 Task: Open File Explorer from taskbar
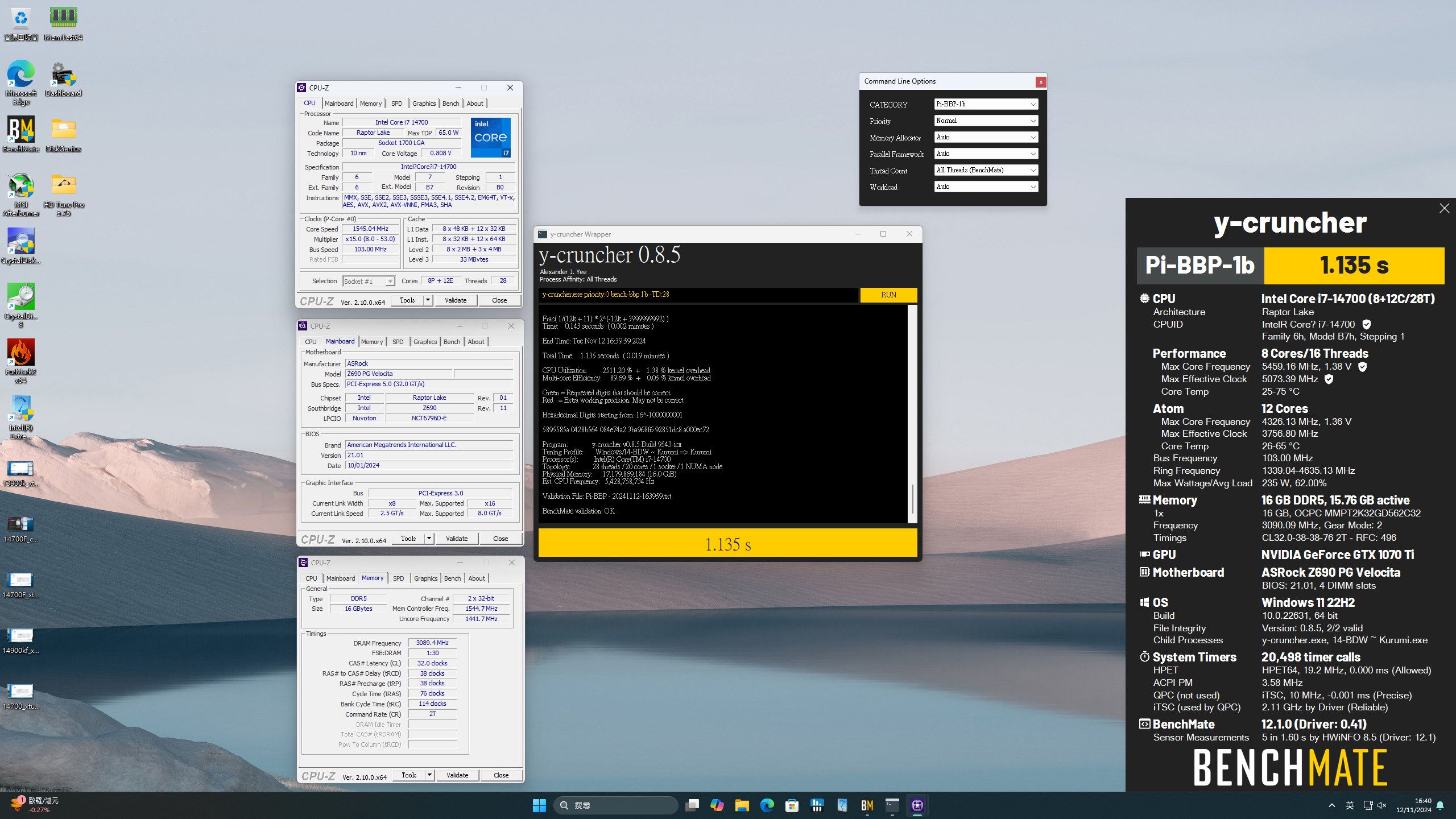point(742,805)
